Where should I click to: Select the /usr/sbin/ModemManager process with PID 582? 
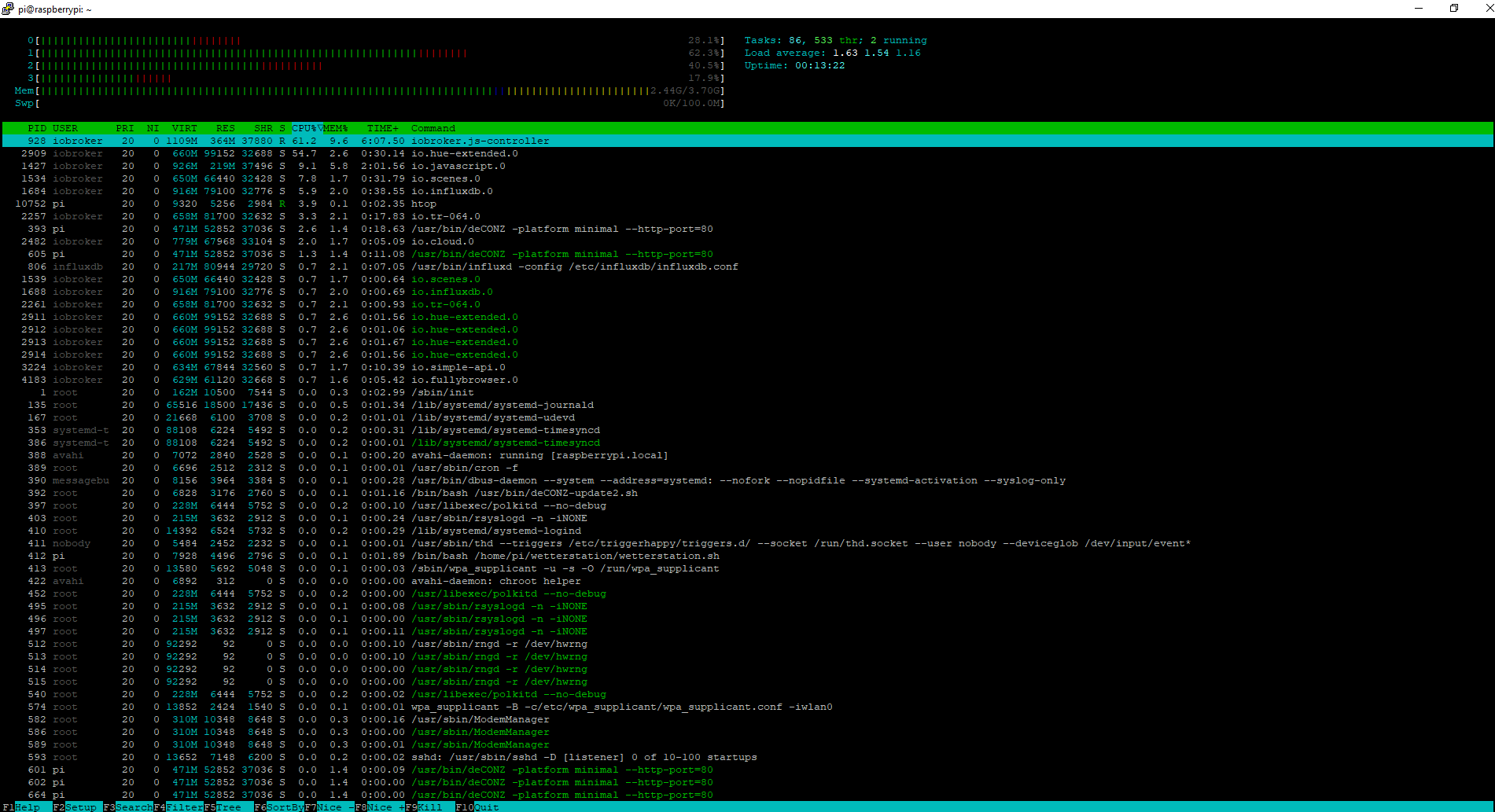[480, 719]
